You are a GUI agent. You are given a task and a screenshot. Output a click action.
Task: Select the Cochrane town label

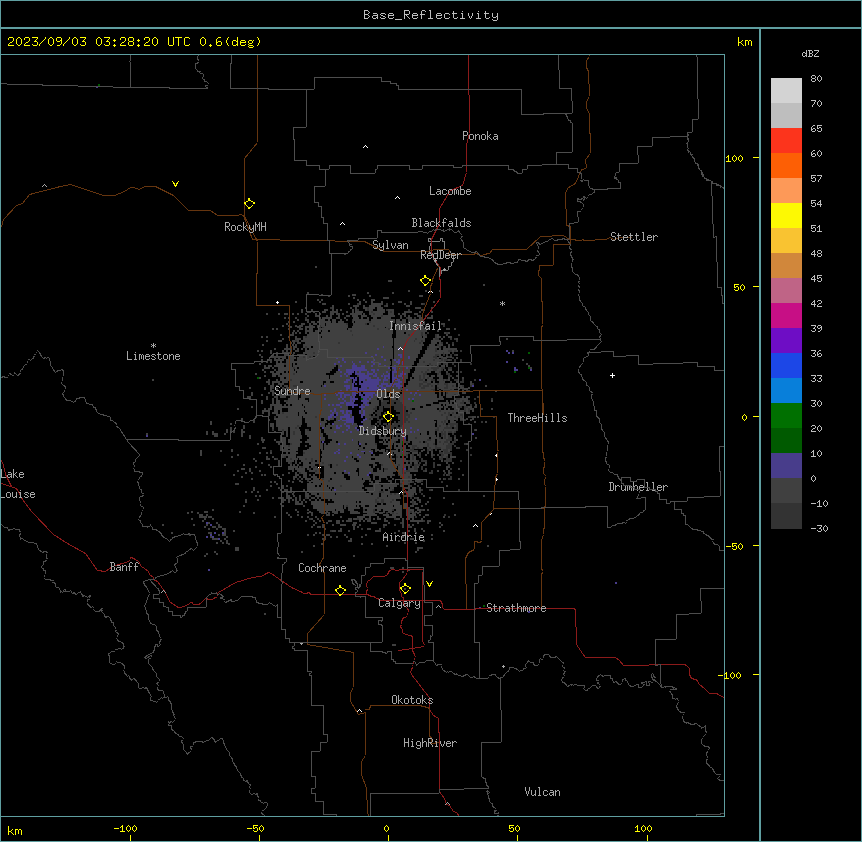tap(322, 568)
